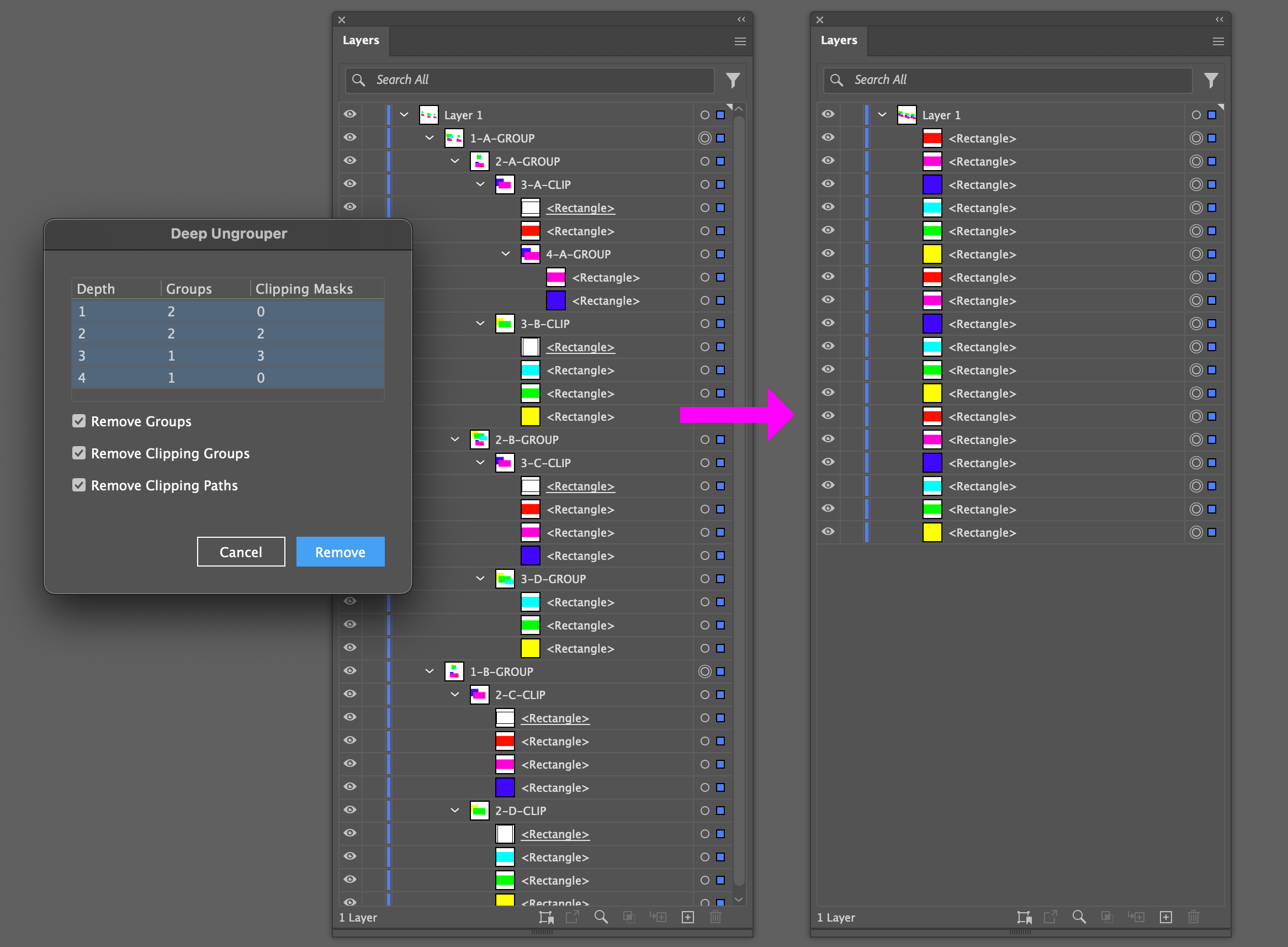Viewport: 1288px width, 947px height.
Task: Click the Collect For Export icon
Action: tap(546, 917)
